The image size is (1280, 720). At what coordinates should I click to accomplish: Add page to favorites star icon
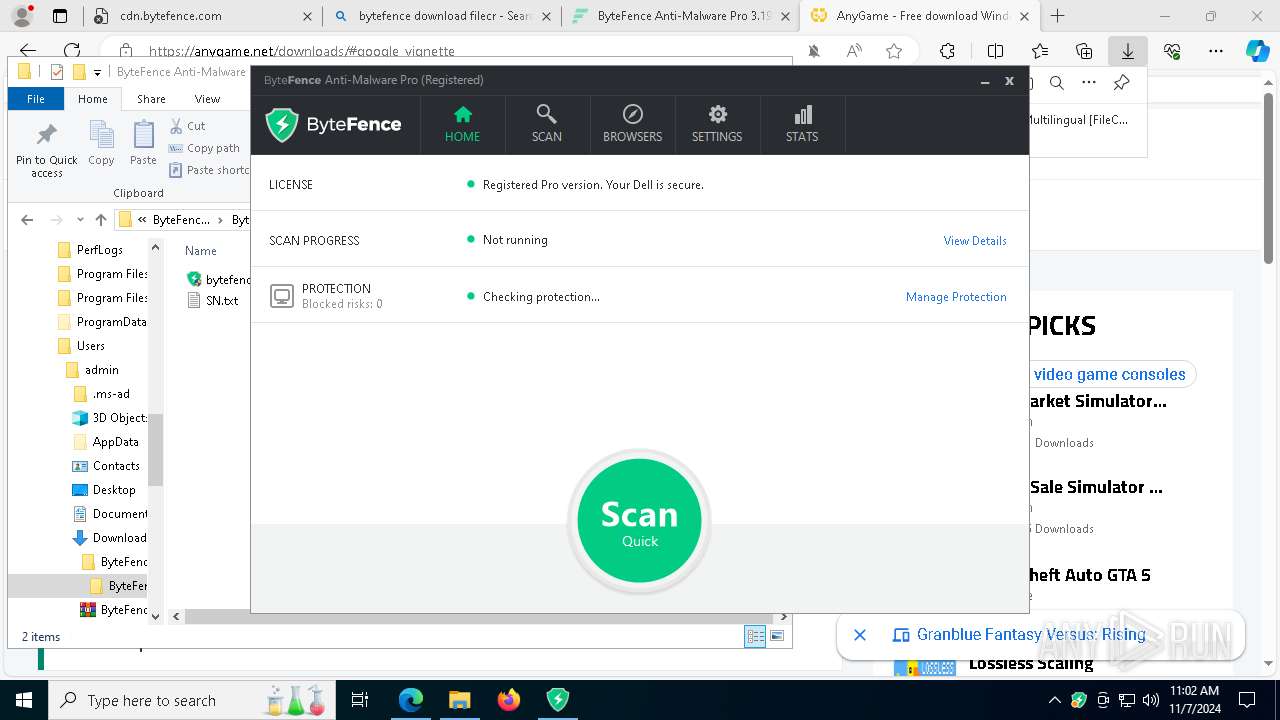coord(894,51)
